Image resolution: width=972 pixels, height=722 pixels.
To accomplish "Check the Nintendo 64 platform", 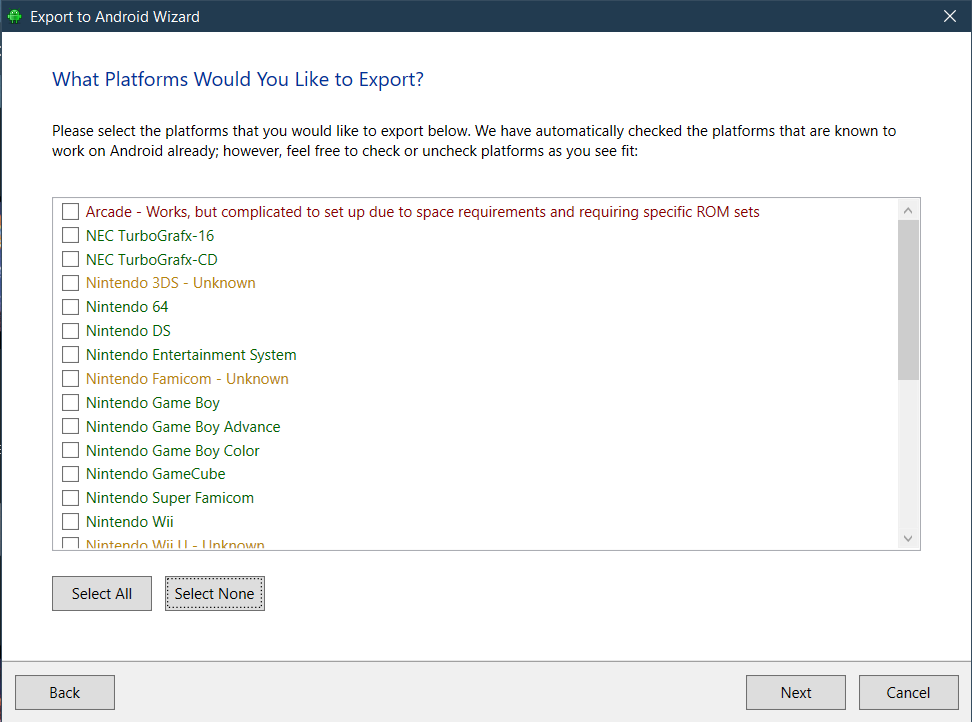I will pos(70,307).
